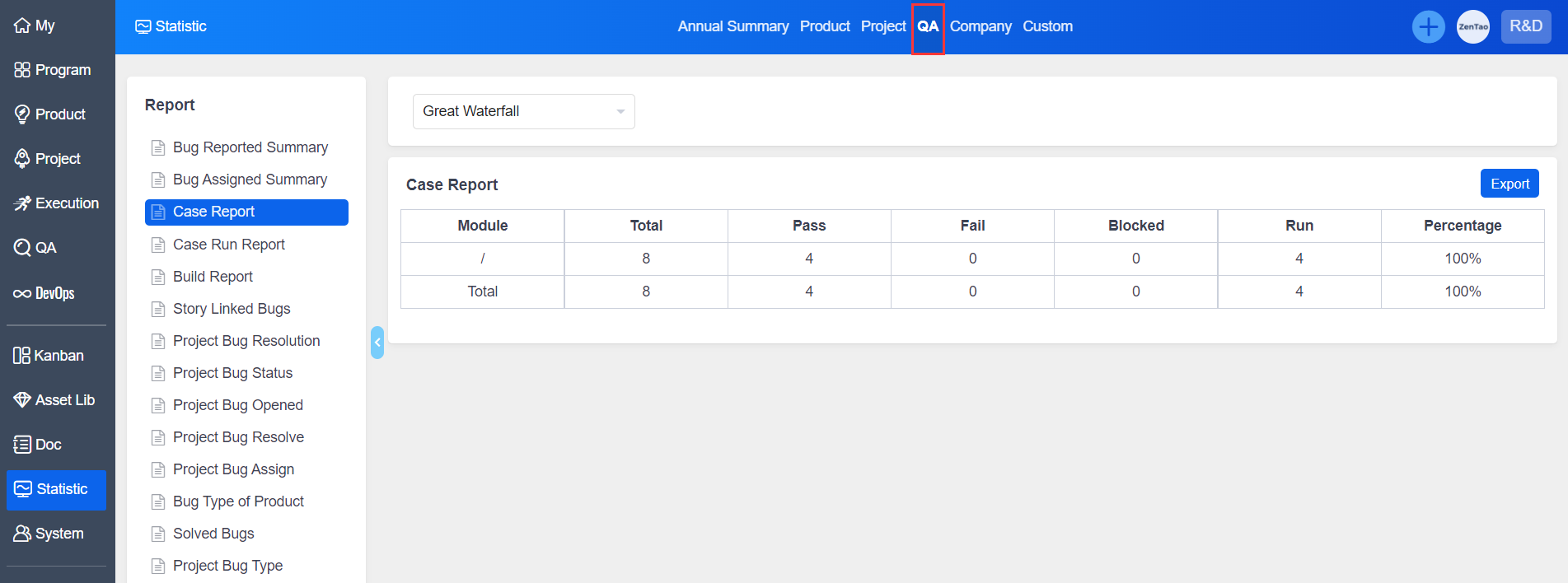The height and width of the screenshot is (583, 1568).
Task: Select the Case Run Report item
Action: pos(228,245)
